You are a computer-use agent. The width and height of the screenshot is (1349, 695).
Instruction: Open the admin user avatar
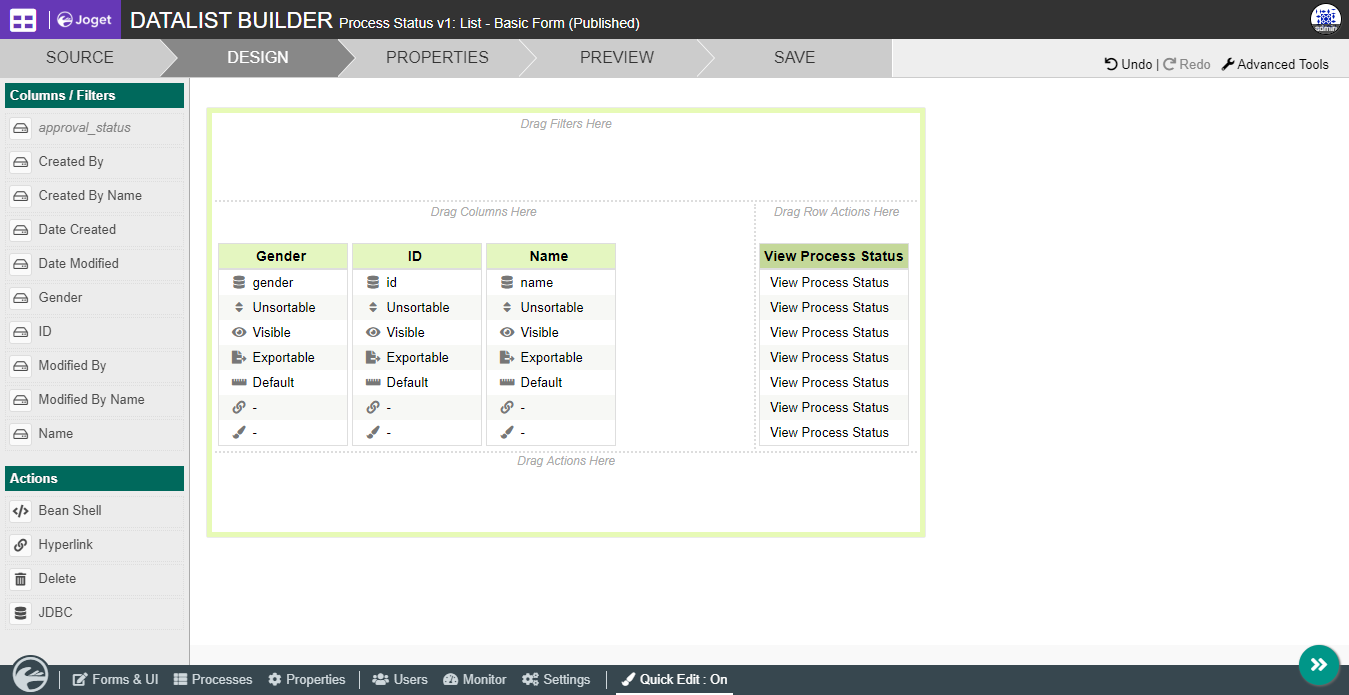(1325, 19)
